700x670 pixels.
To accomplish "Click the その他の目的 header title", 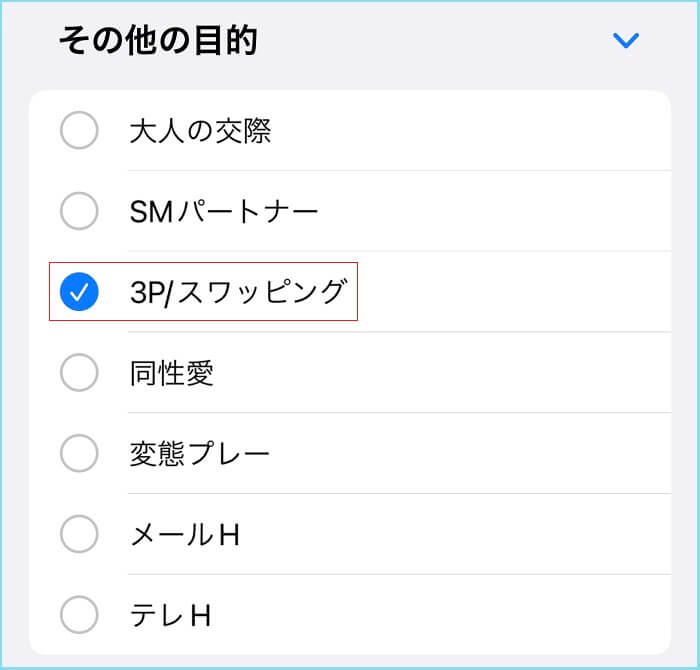I will coord(158,40).
